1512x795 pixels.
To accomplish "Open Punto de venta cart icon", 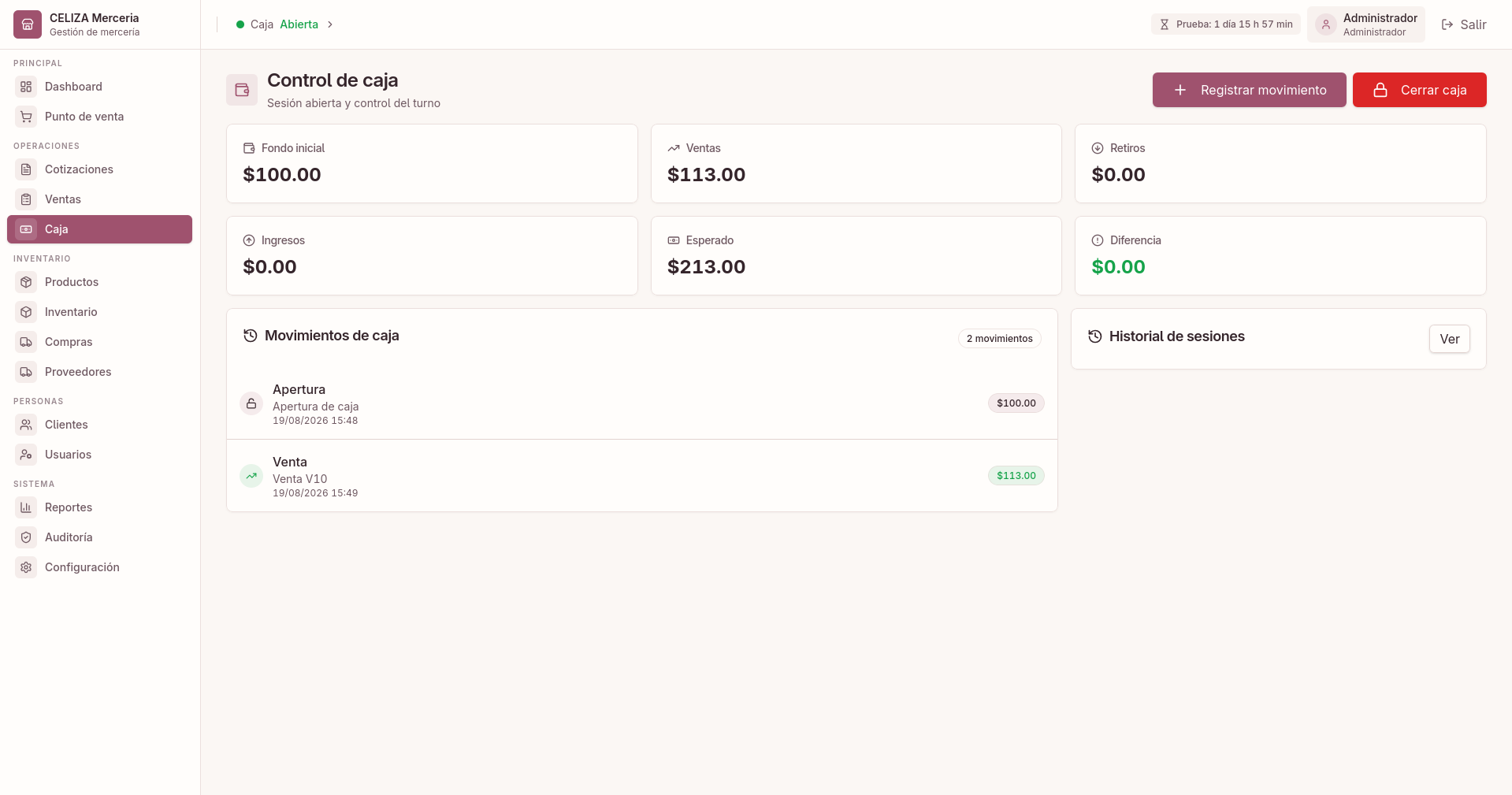I will [x=26, y=117].
